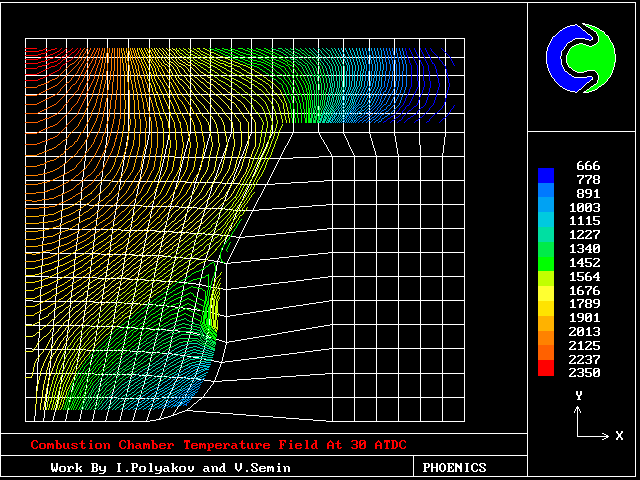Click the blue contours near bottom of bowl
This screenshot has height=480, width=640.
coord(180,395)
